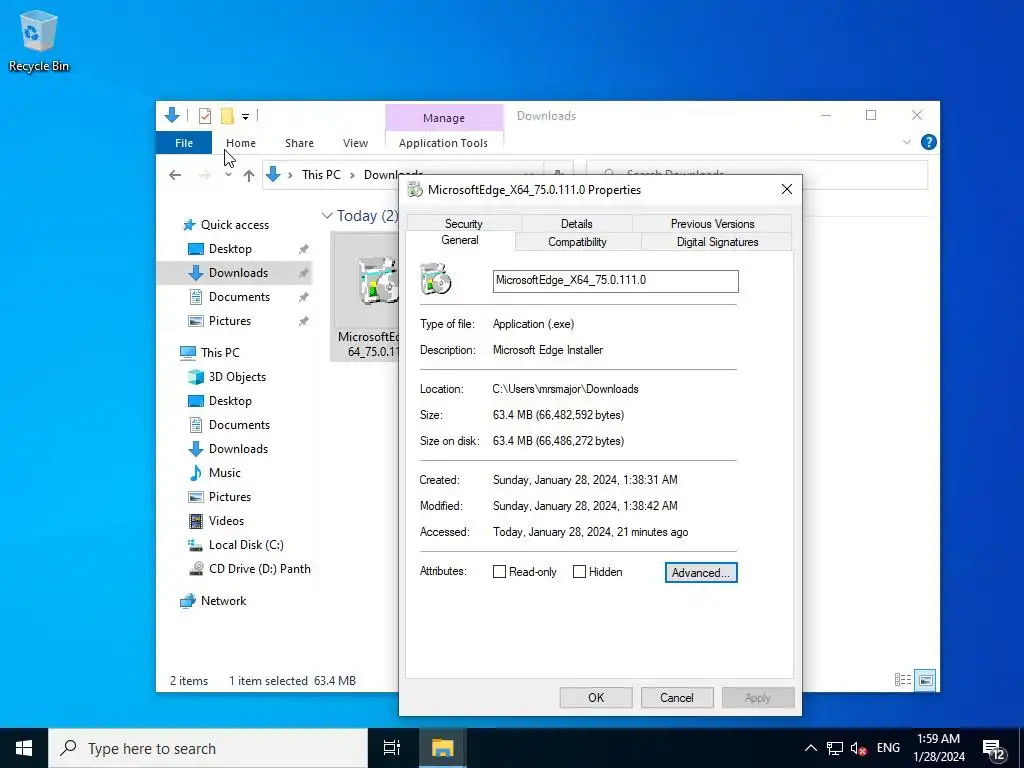The width and height of the screenshot is (1024, 768).
Task: Switch to Details view icon in status bar
Action: pos(903,680)
